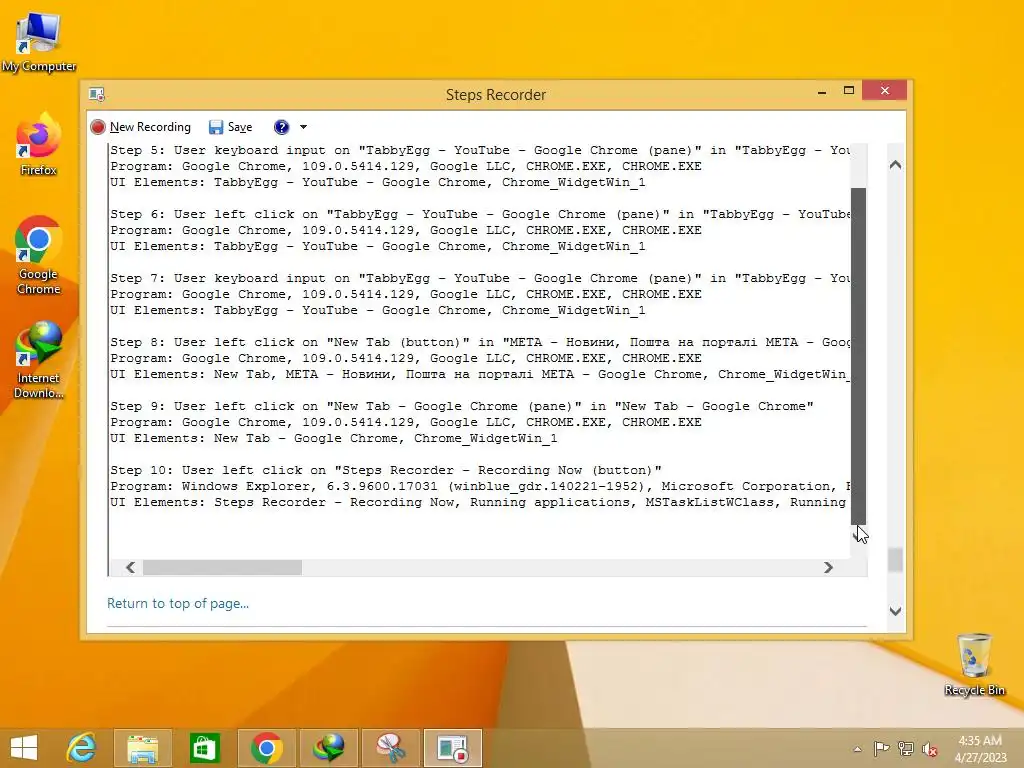Open Internet Explorer from the taskbar
The height and width of the screenshot is (768, 1024).
tap(82, 748)
